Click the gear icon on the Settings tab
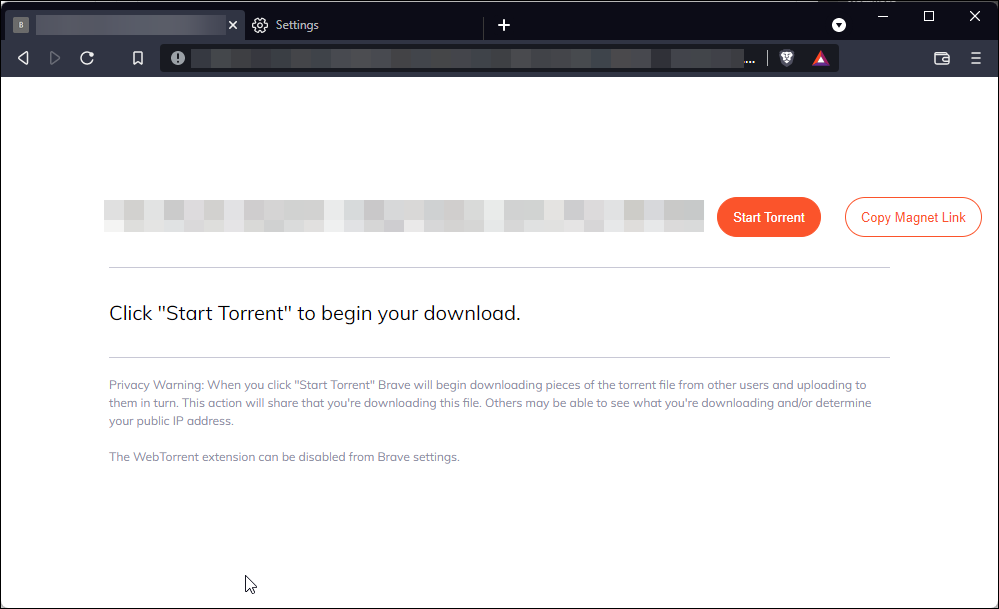Screen dimensions: 999x609 (x=258, y=24)
